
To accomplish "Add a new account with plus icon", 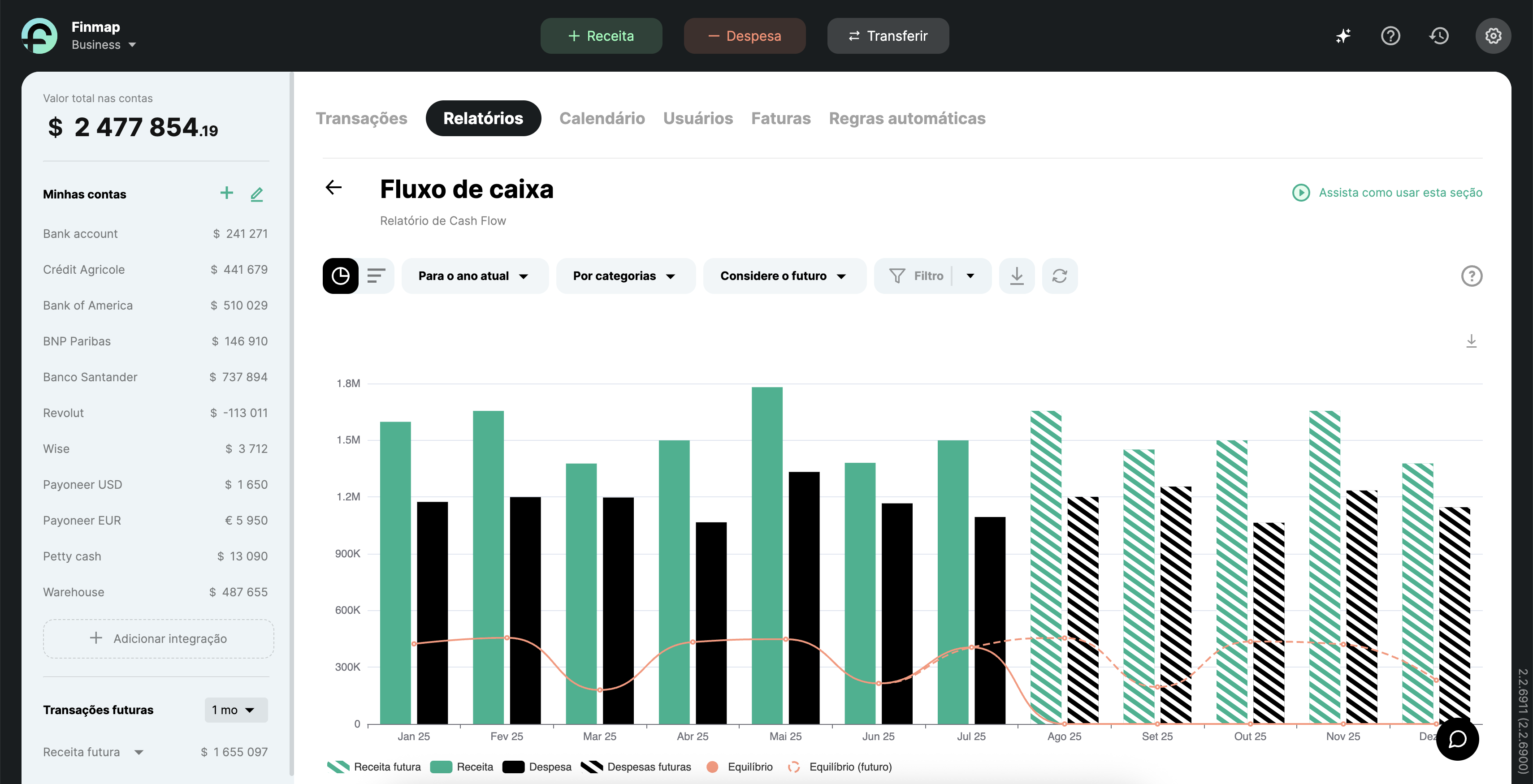I will (226, 193).
